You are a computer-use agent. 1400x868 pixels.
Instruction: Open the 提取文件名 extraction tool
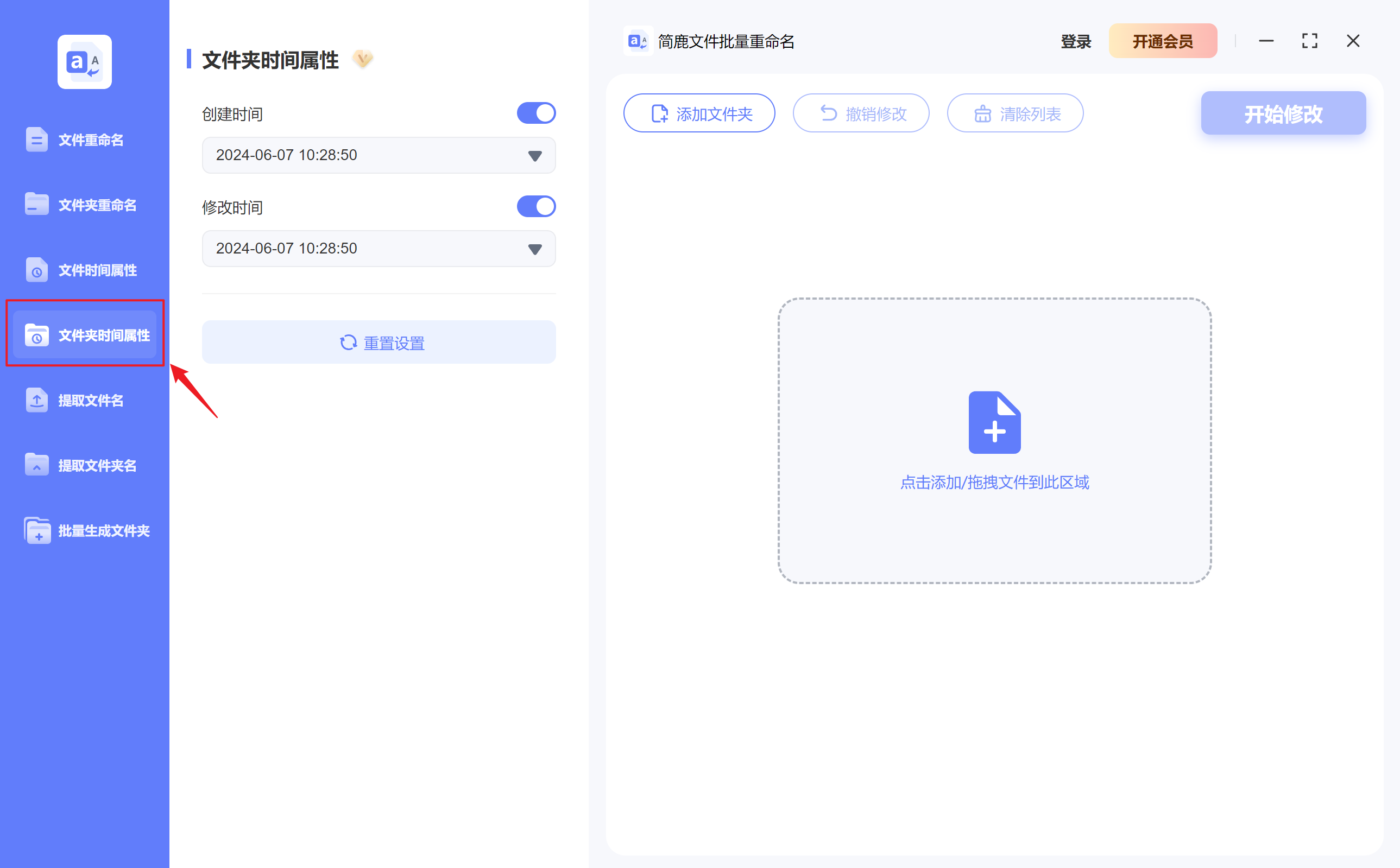tap(37, 400)
